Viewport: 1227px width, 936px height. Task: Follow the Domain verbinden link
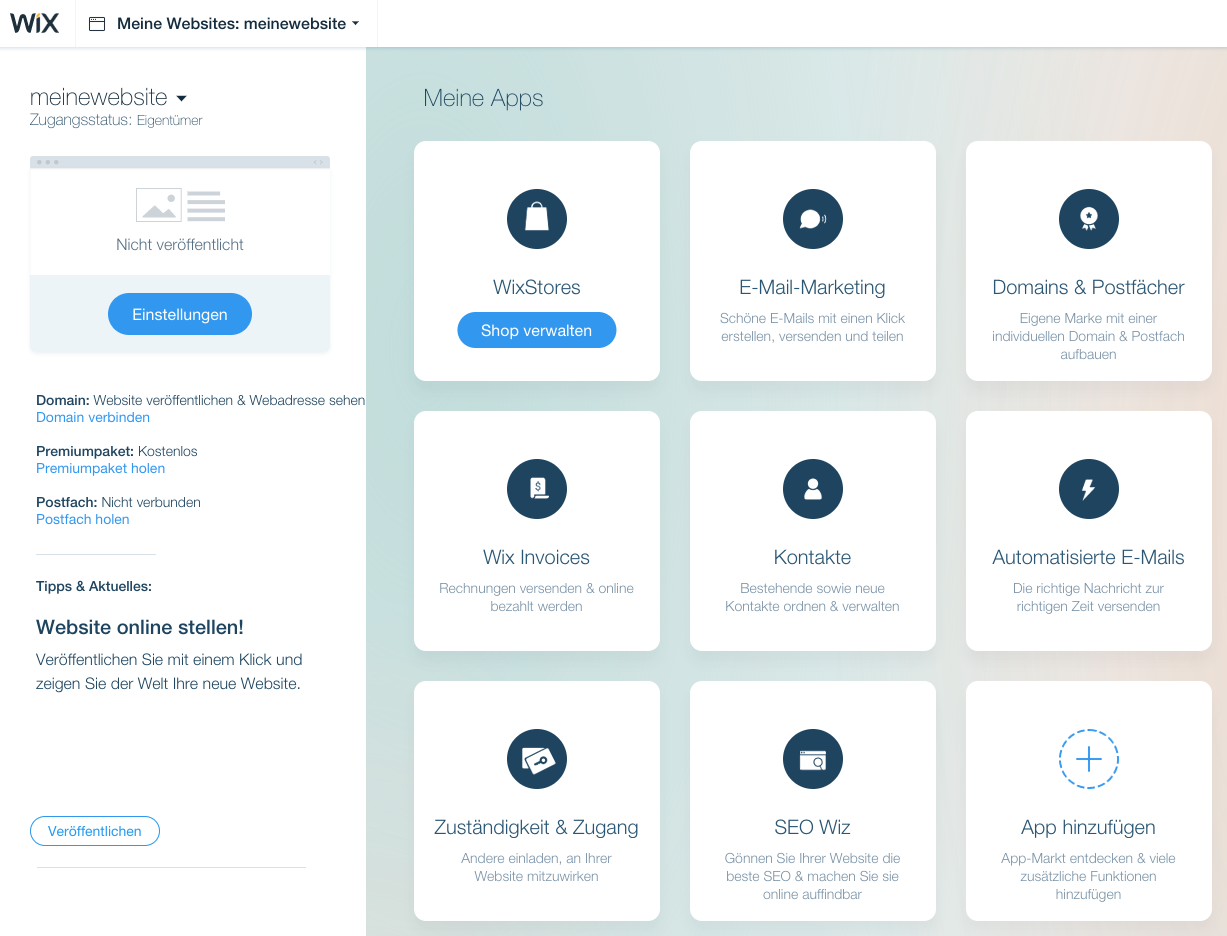(93, 417)
